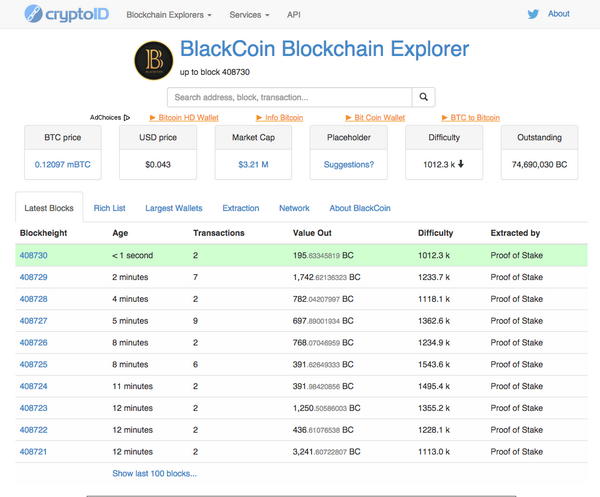This screenshot has height=497, width=600.
Task: Open the Info Bitcoin ad link
Action: 279,117
